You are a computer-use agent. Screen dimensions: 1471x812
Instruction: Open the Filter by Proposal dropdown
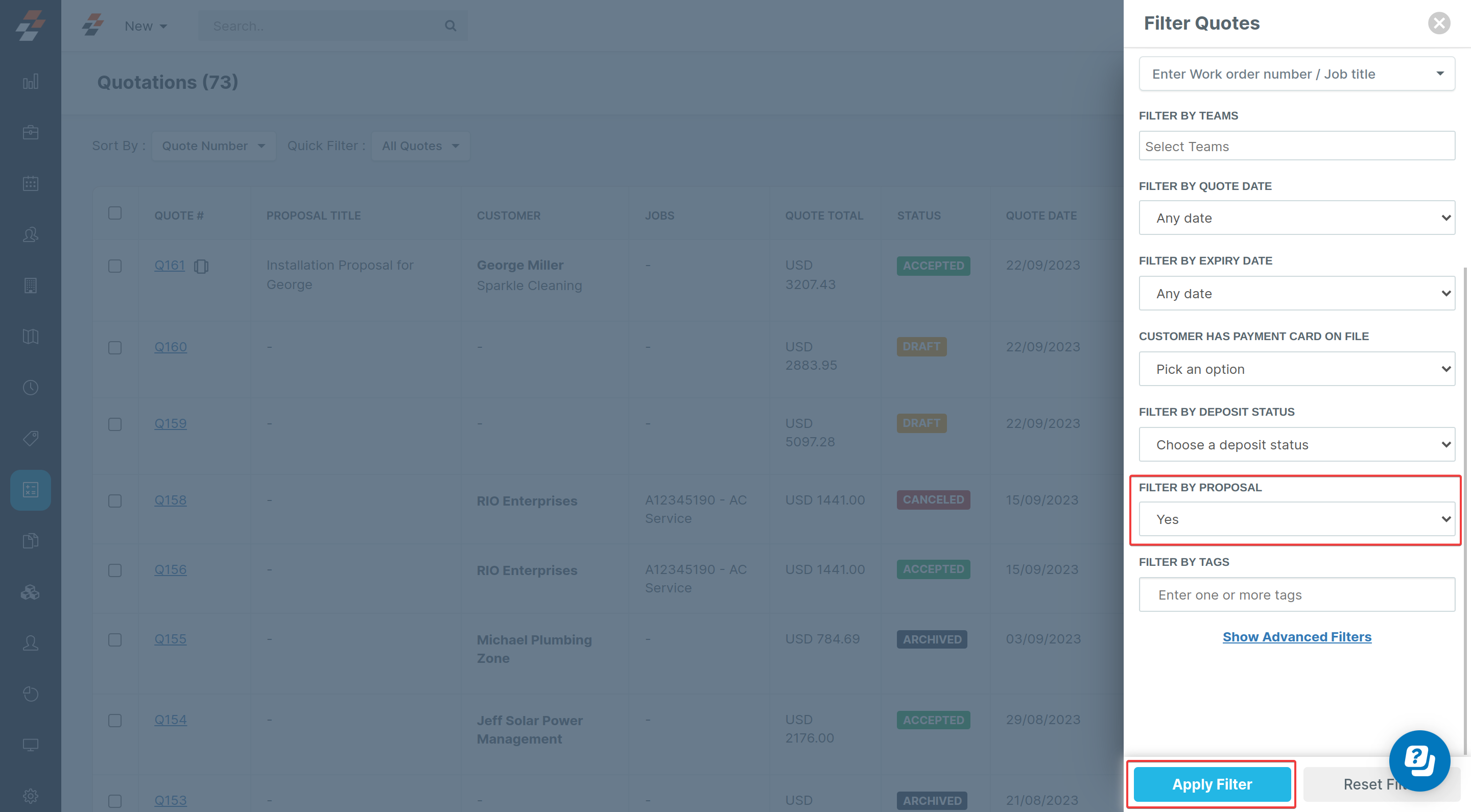1296,519
